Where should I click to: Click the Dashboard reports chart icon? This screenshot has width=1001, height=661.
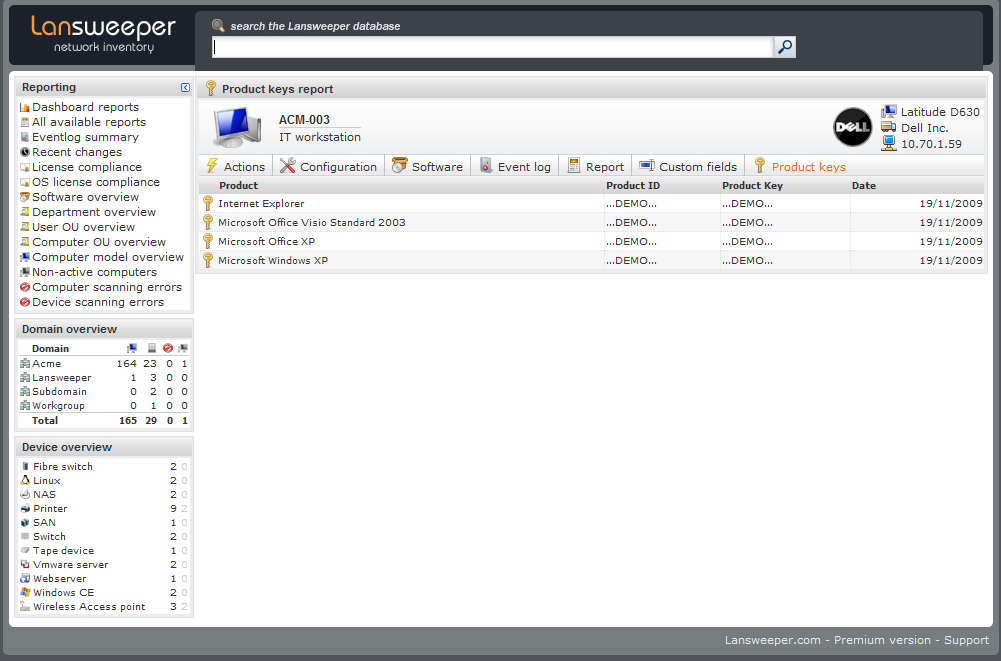[x=25, y=107]
